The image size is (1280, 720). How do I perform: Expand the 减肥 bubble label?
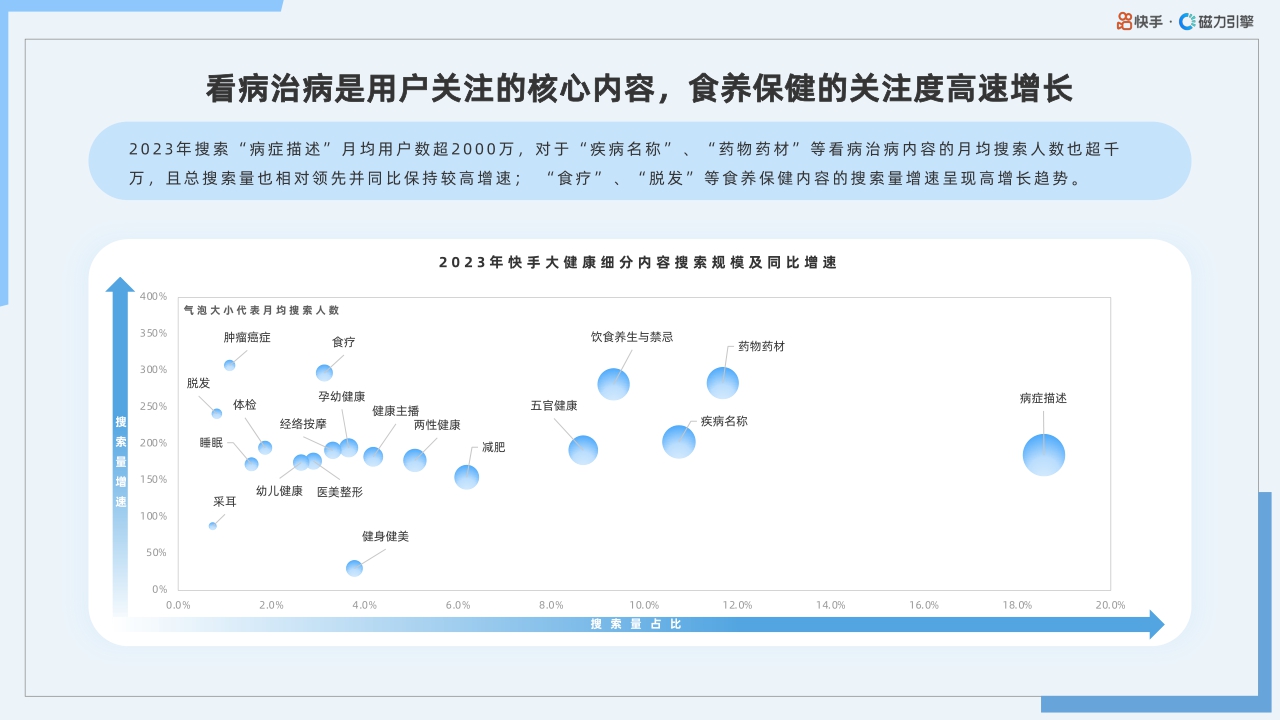click(491, 447)
